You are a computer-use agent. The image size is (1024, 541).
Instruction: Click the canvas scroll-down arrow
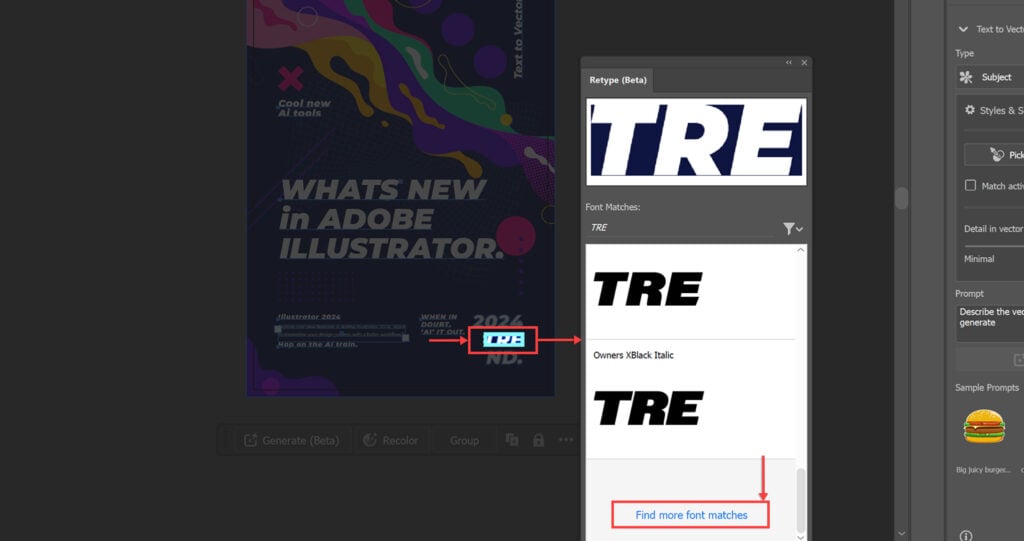tap(902, 534)
